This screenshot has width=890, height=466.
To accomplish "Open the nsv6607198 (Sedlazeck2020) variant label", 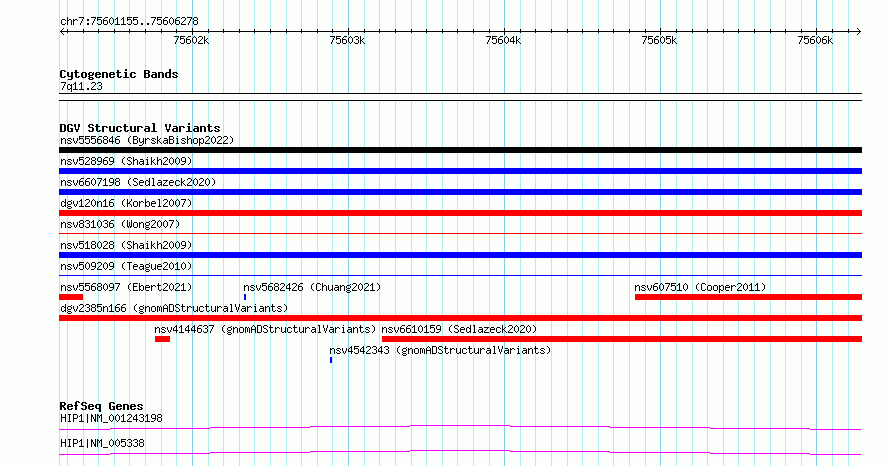I will pos(138,182).
